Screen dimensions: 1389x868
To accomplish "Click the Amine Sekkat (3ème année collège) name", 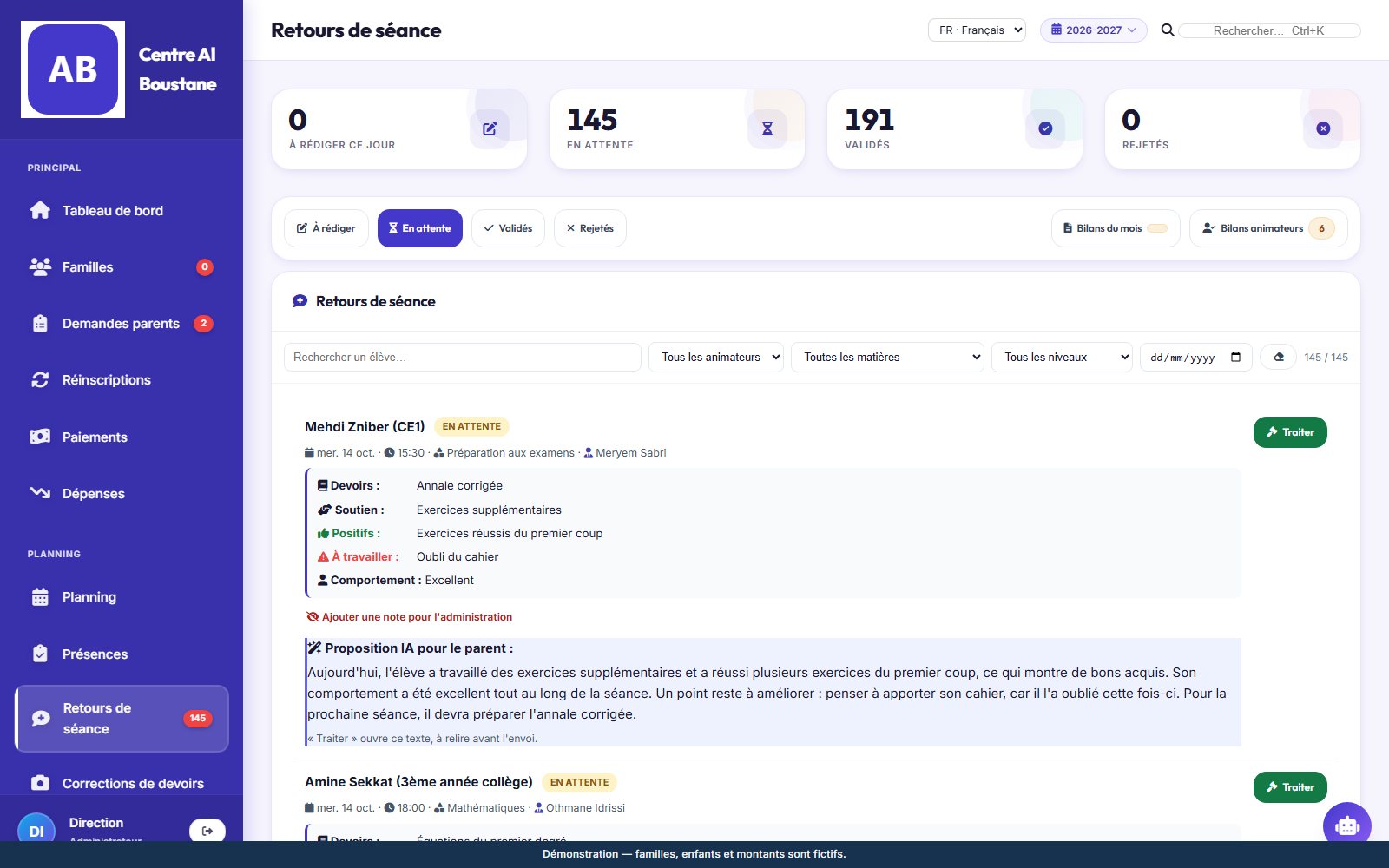I will tap(418, 782).
